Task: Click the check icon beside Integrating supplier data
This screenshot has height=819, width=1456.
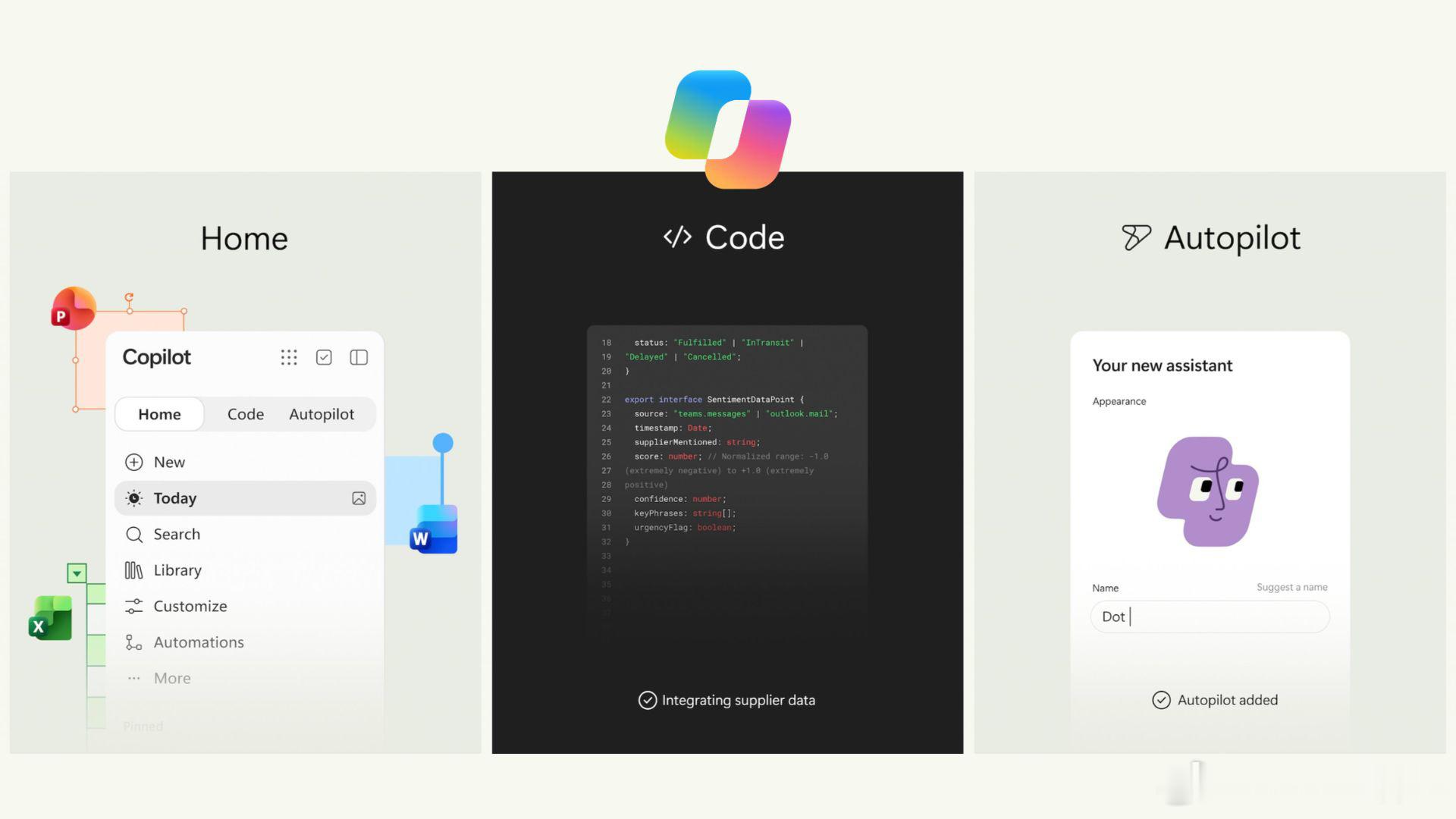Action: [647, 700]
